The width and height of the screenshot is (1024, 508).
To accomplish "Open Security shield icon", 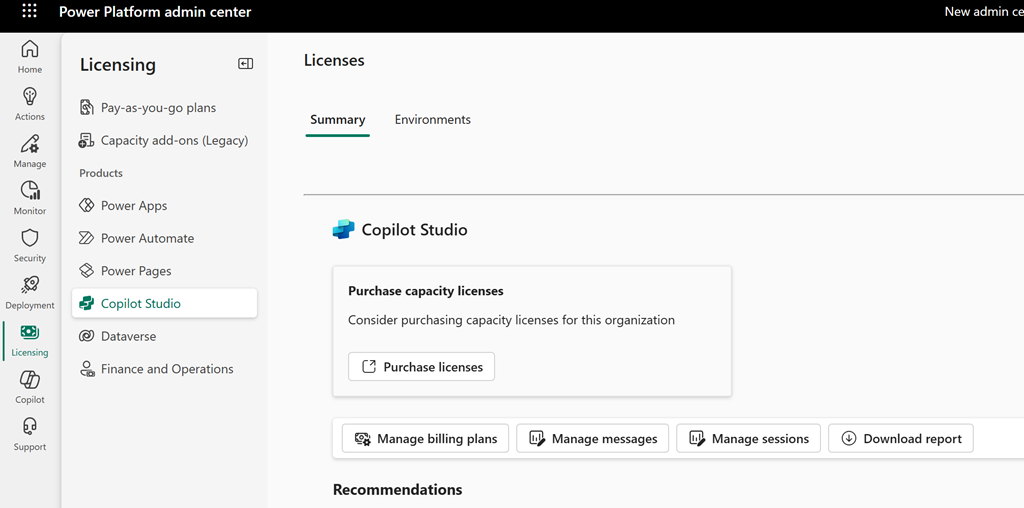I will point(30,244).
